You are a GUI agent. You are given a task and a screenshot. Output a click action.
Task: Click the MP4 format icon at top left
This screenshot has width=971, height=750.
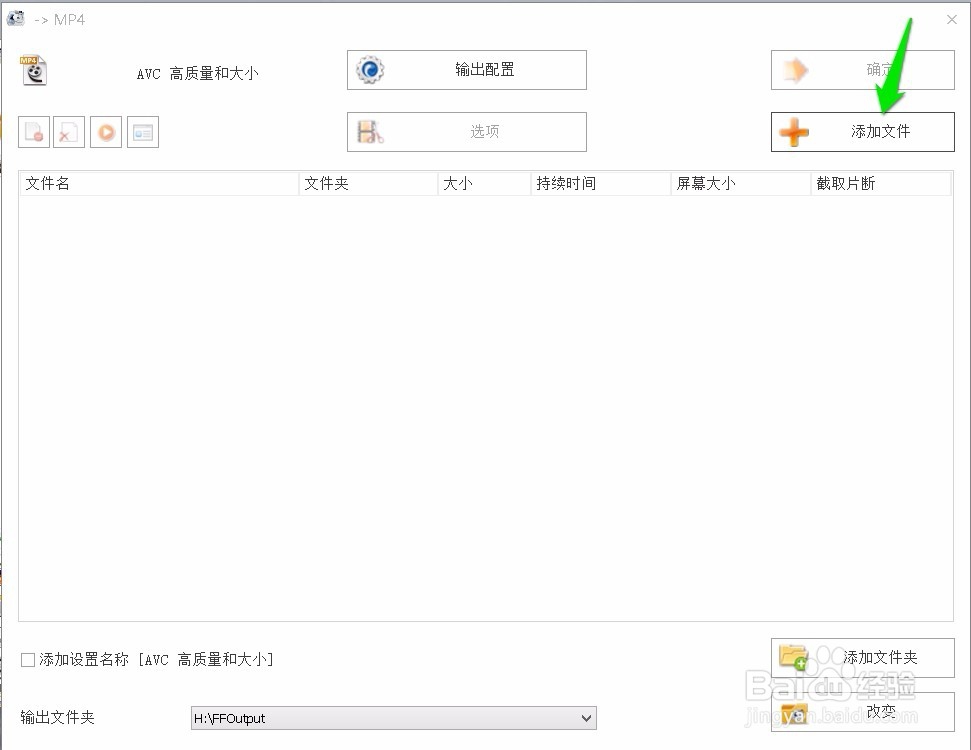tap(33, 70)
